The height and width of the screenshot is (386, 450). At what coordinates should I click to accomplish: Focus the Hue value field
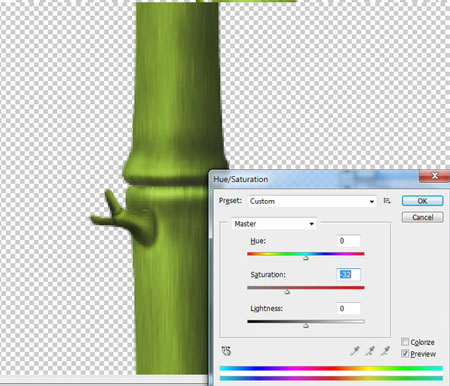pos(348,241)
